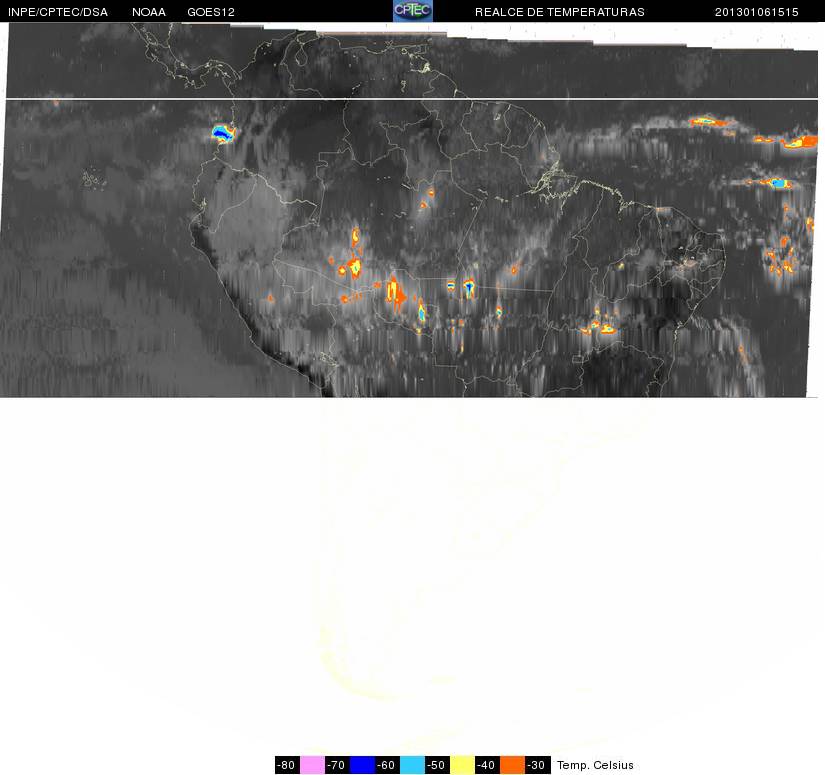Image resolution: width=825 pixels, height=775 pixels.
Task: Click the Temp. Celsius legend label
Action: click(x=595, y=765)
